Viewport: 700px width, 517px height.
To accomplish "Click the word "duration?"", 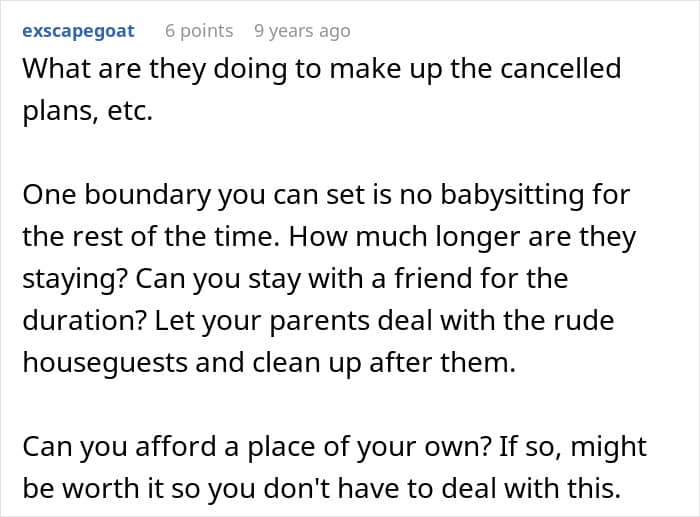I will pyautogui.click(x=85, y=320).
